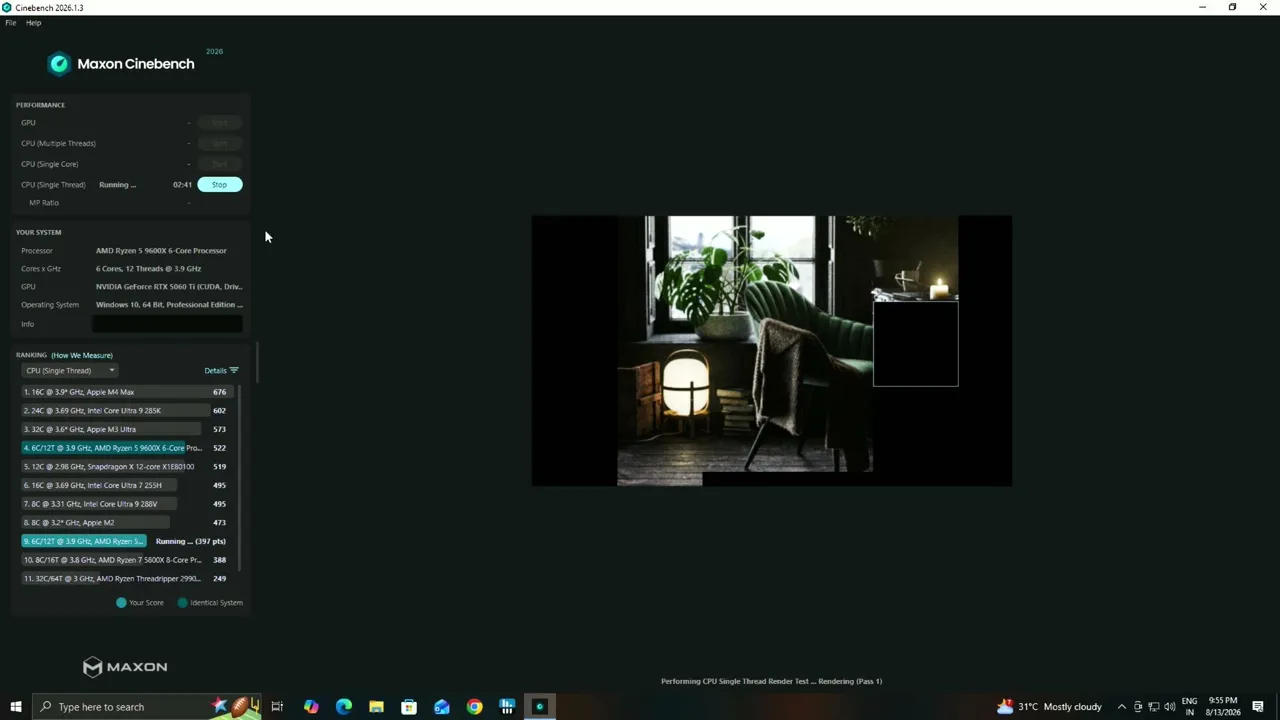The height and width of the screenshot is (720, 1280).
Task: Click the render preview image
Action: click(x=771, y=351)
